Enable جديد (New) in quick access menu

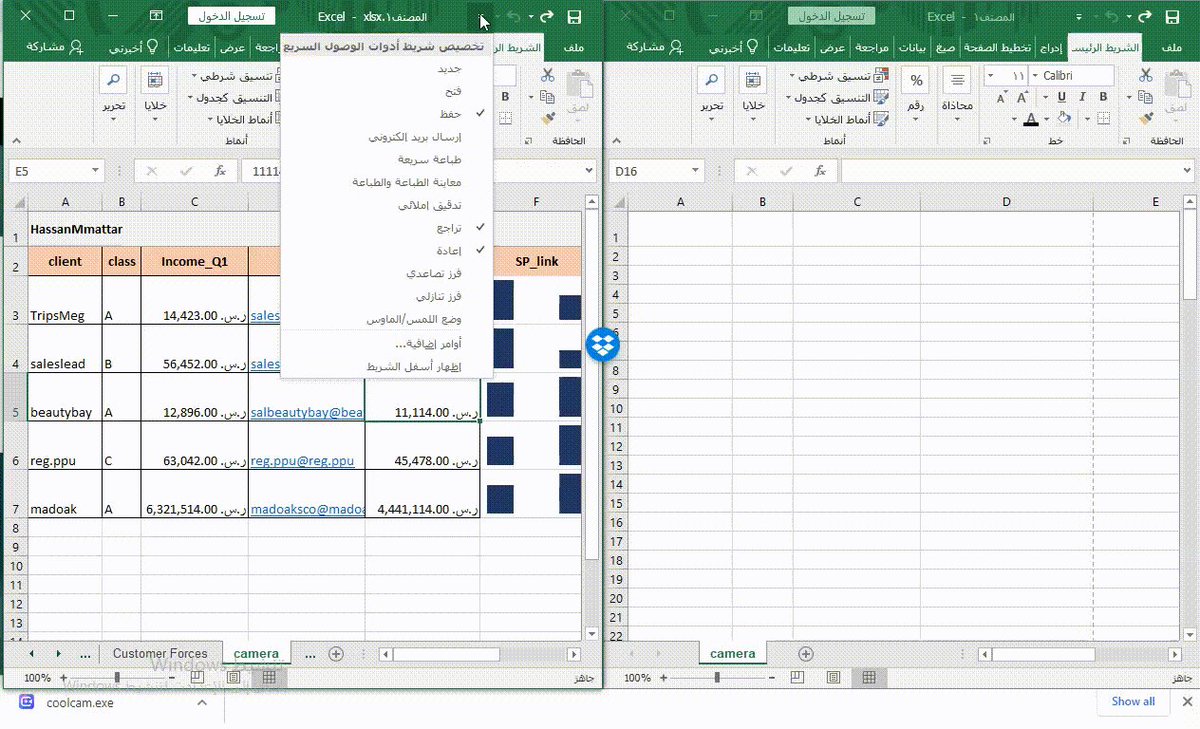coord(386,69)
